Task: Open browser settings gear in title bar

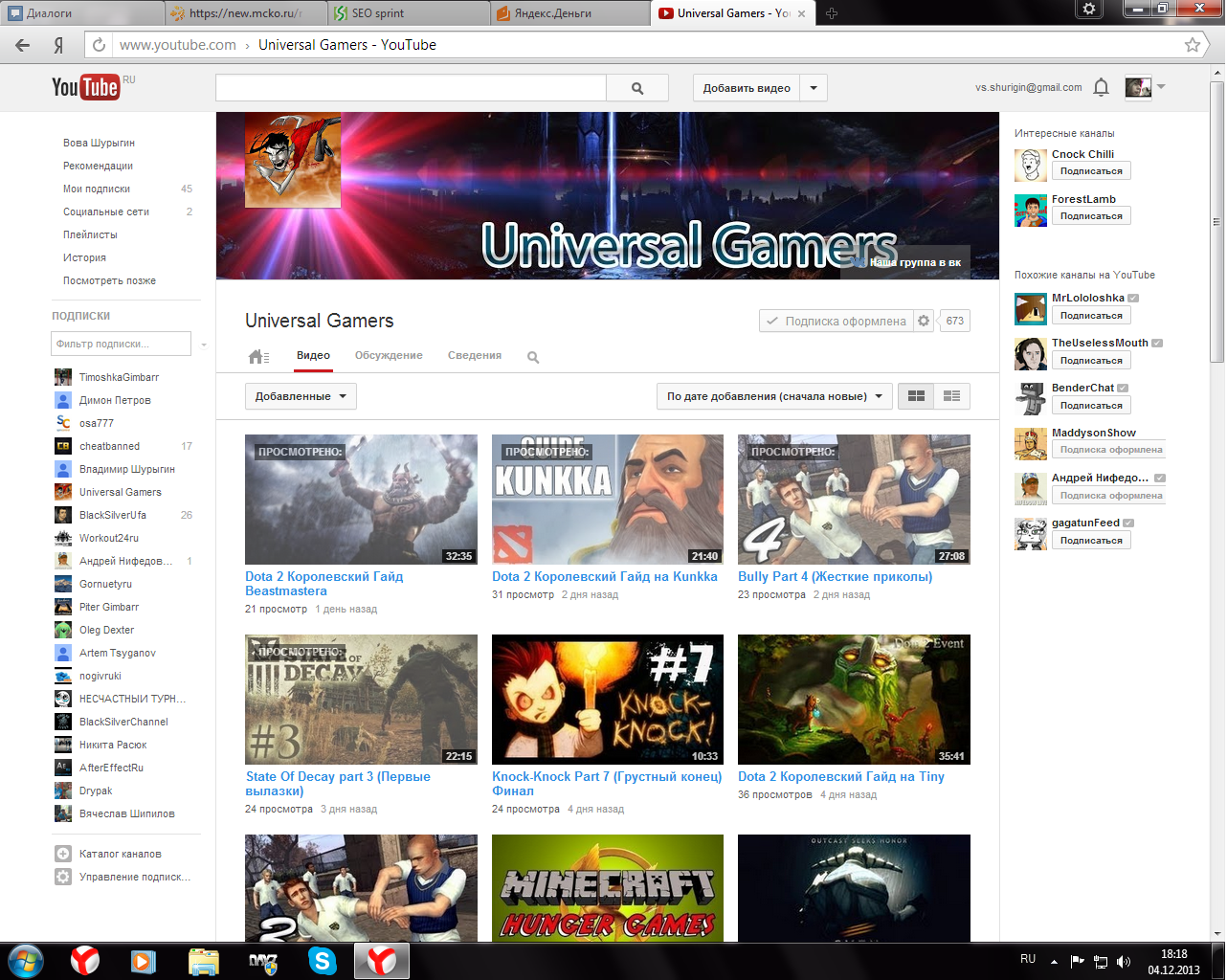Action: click(1089, 9)
